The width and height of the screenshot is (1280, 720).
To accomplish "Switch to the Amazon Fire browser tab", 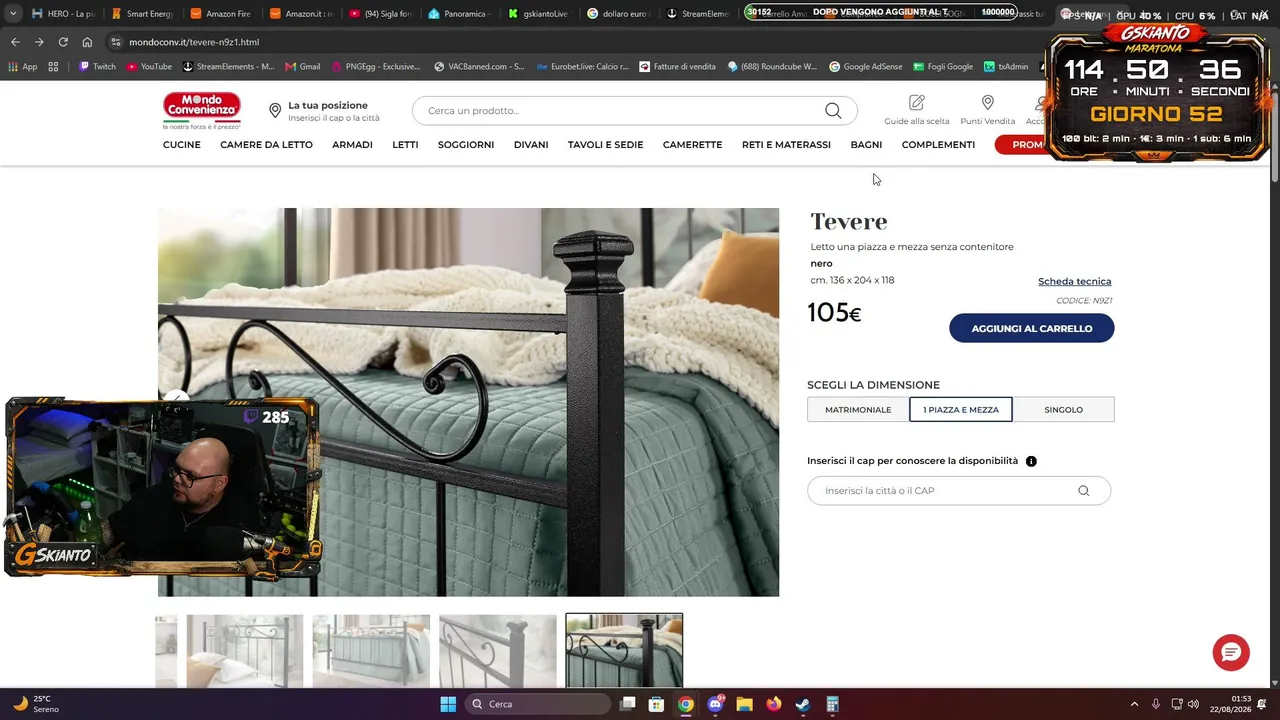I will 220,14.
